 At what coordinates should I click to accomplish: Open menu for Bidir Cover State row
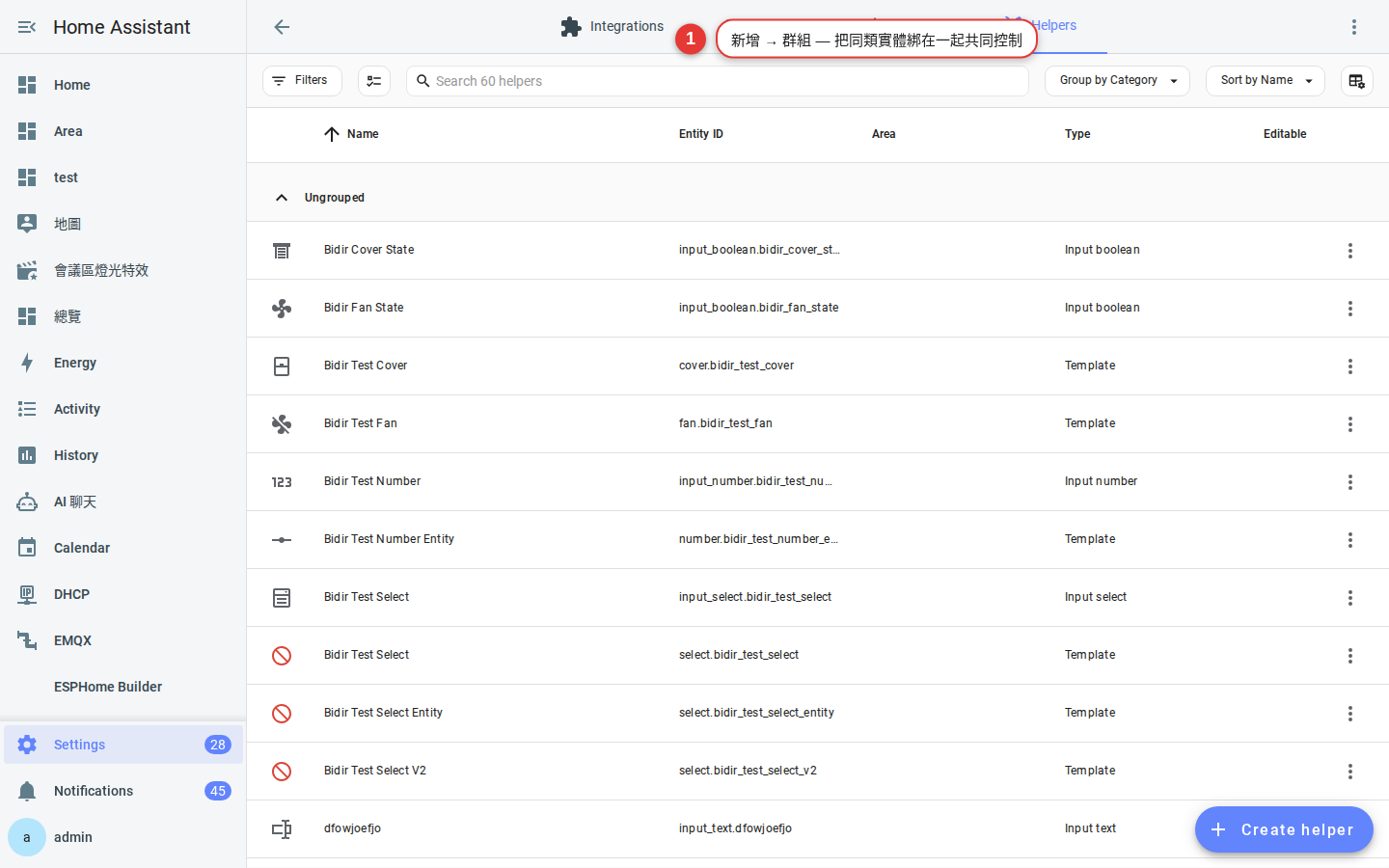pyautogui.click(x=1350, y=251)
